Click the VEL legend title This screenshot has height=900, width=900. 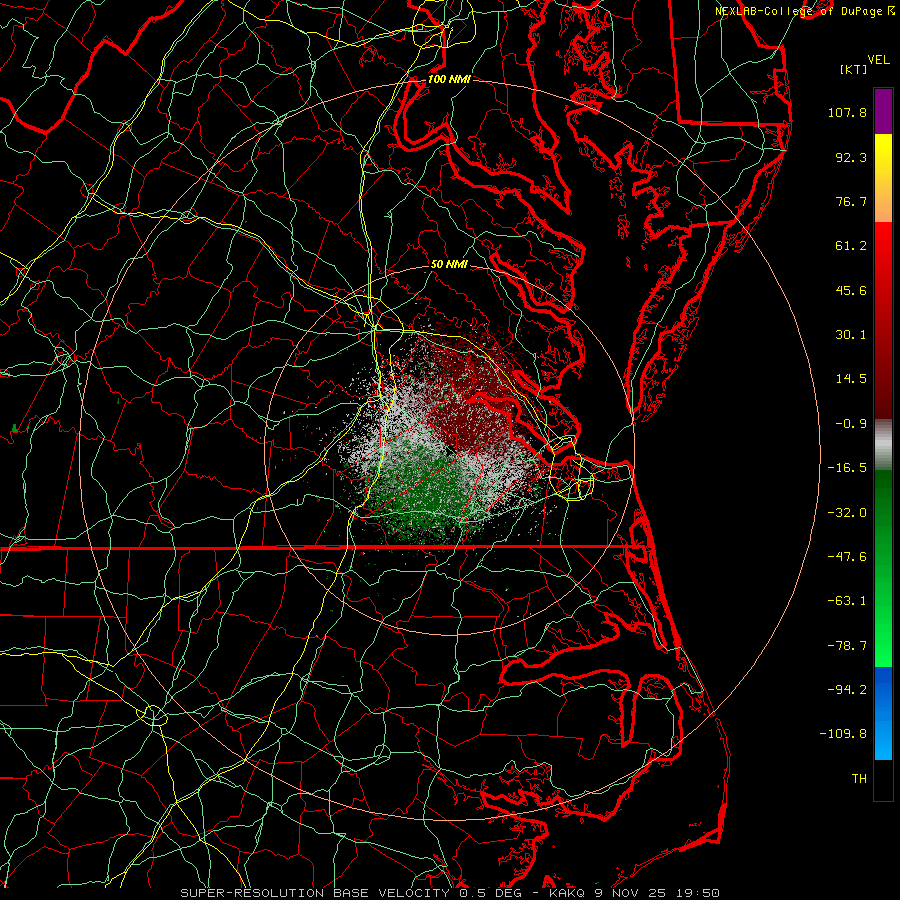point(878,60)
